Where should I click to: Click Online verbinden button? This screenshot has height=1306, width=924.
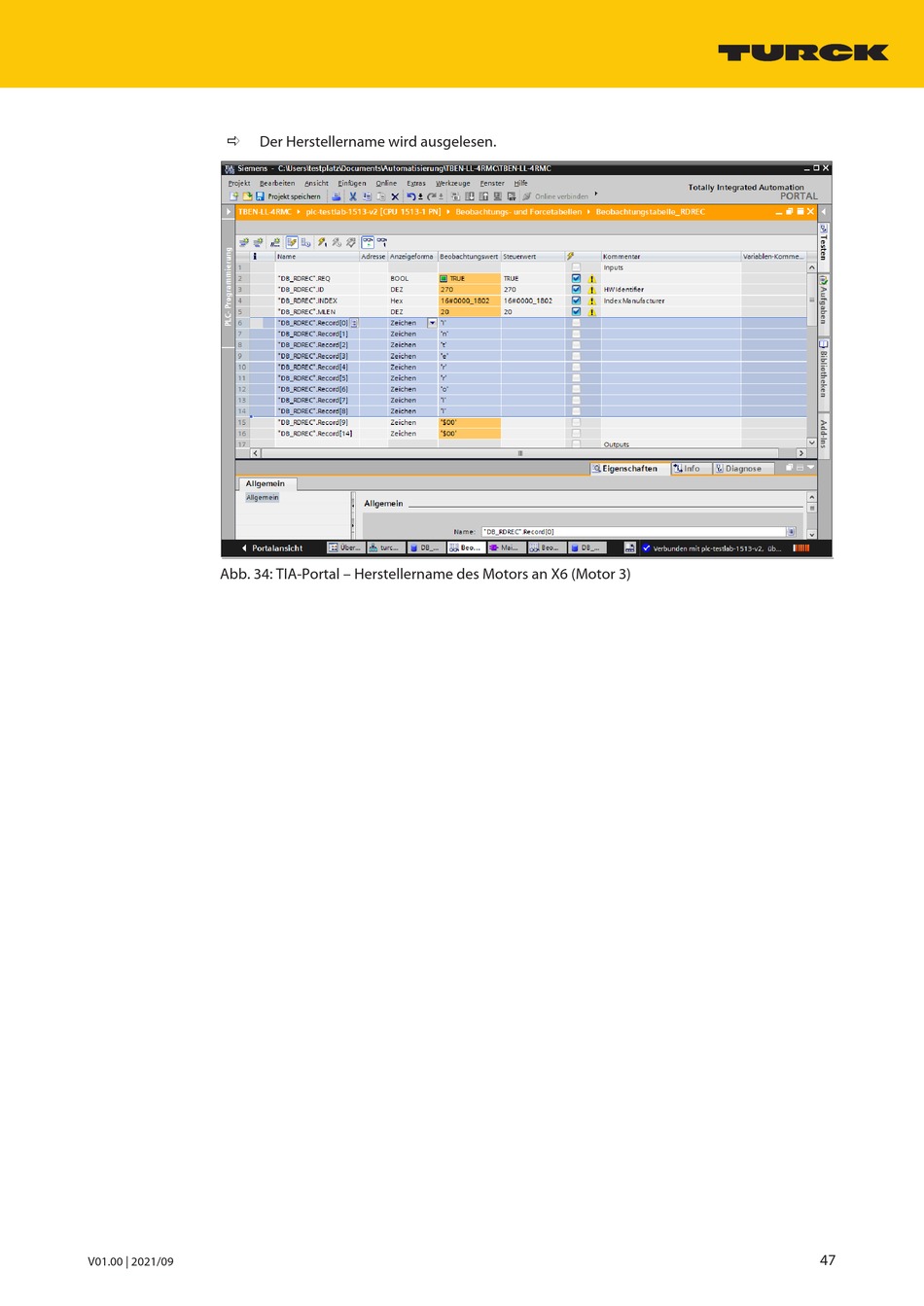click(x=555, y=196)
